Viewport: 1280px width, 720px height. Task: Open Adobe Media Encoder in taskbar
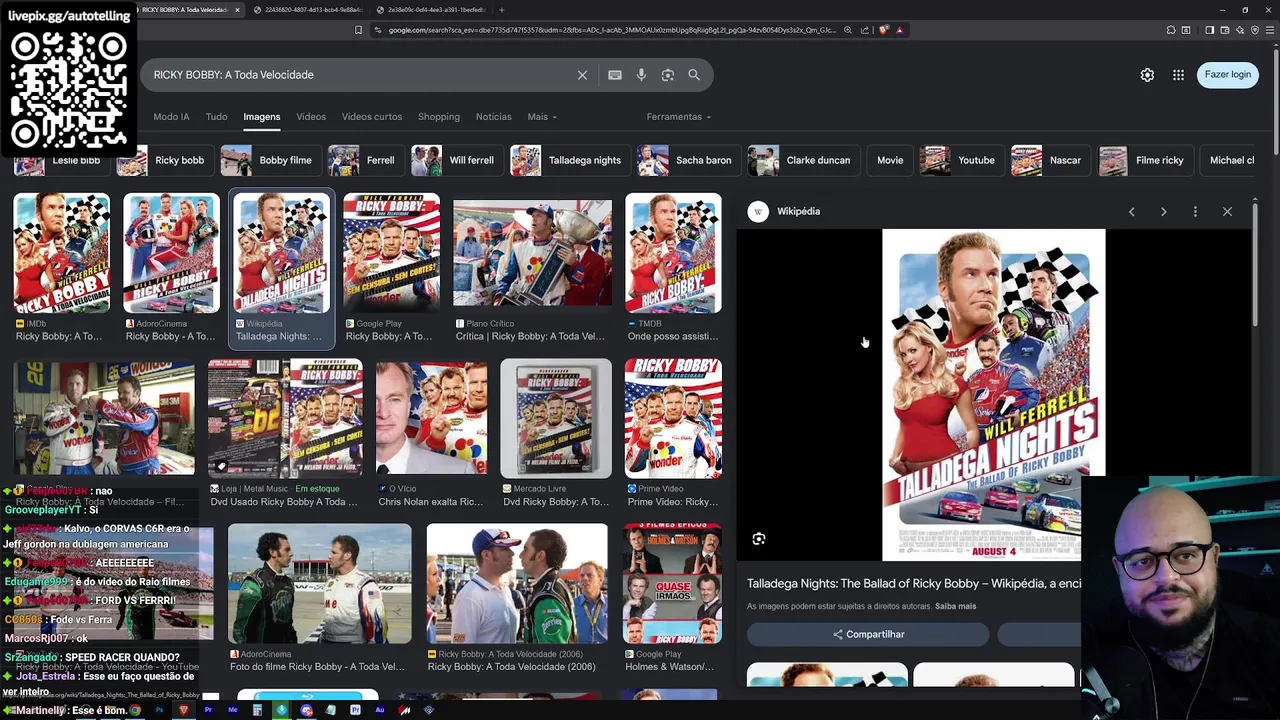[x=233, y=710]
